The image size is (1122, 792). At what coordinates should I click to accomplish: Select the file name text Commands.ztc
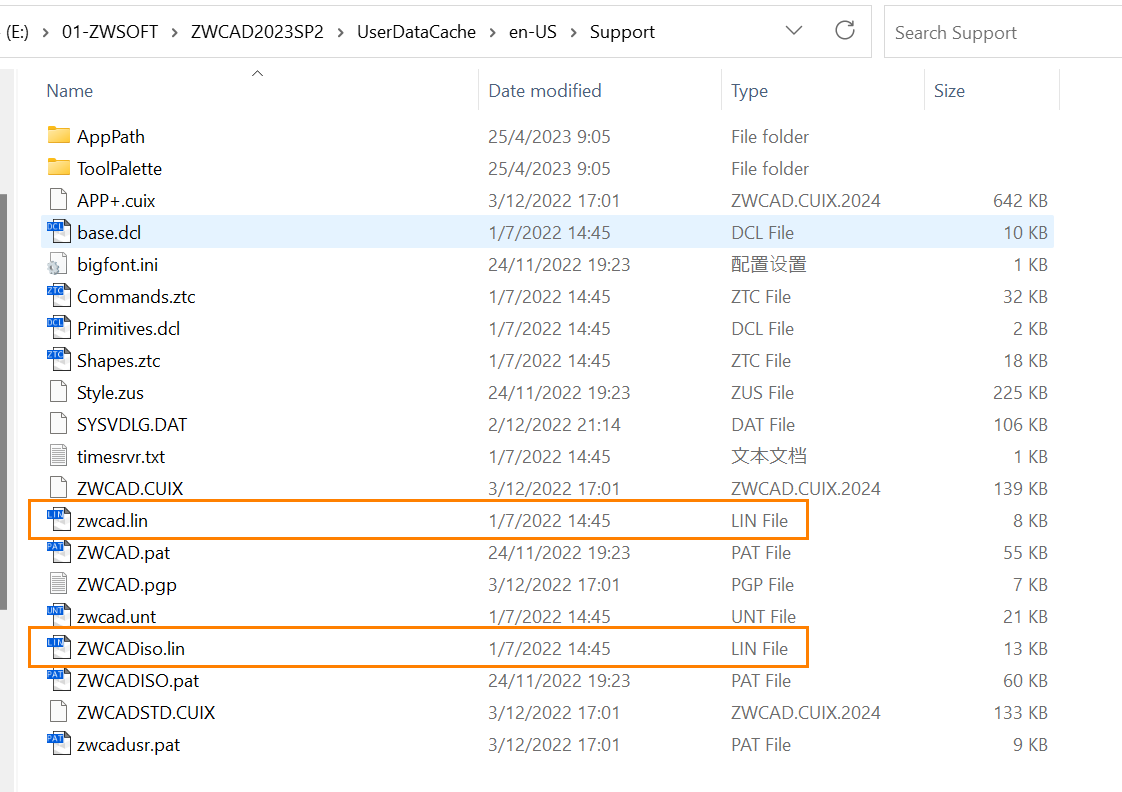tap(136, 297)
